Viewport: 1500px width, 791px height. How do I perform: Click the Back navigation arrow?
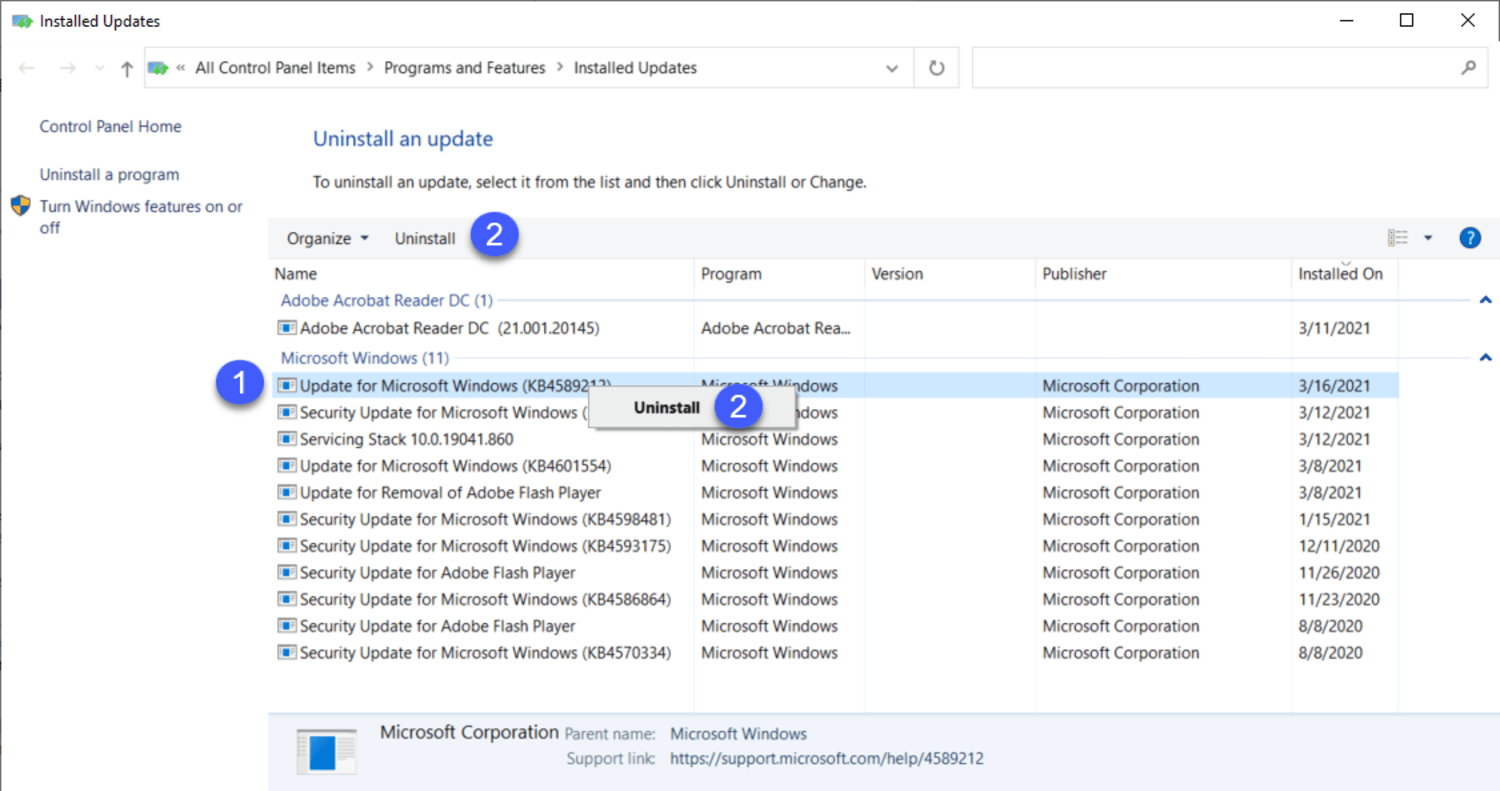coord(27,68)
